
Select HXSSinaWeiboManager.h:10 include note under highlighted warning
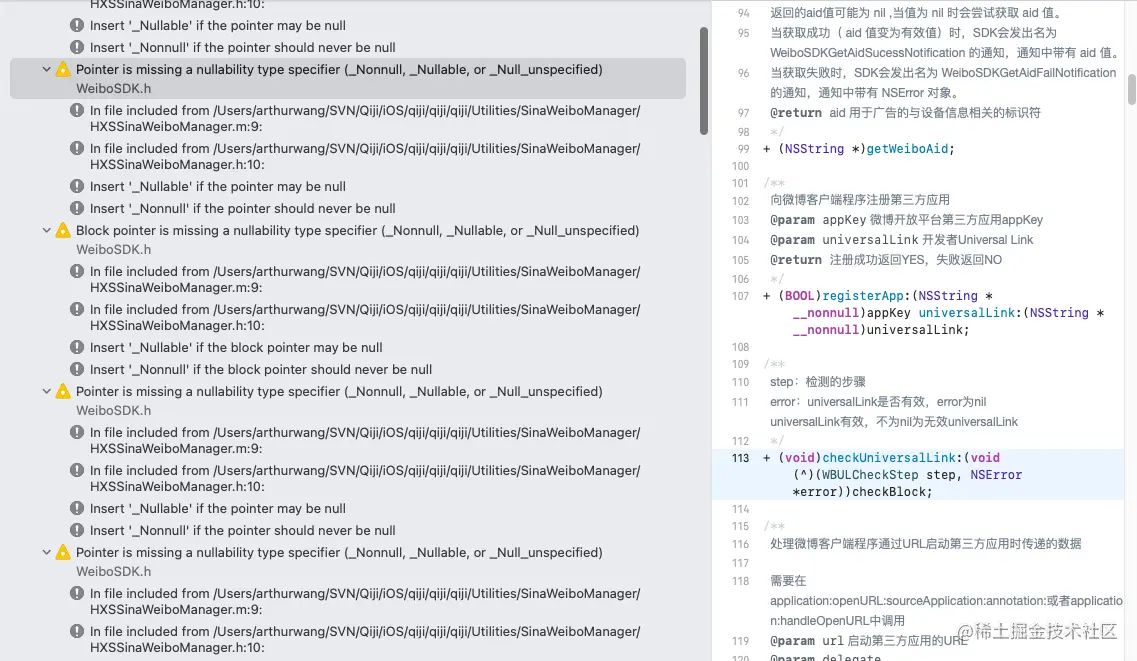pos(365,156)
